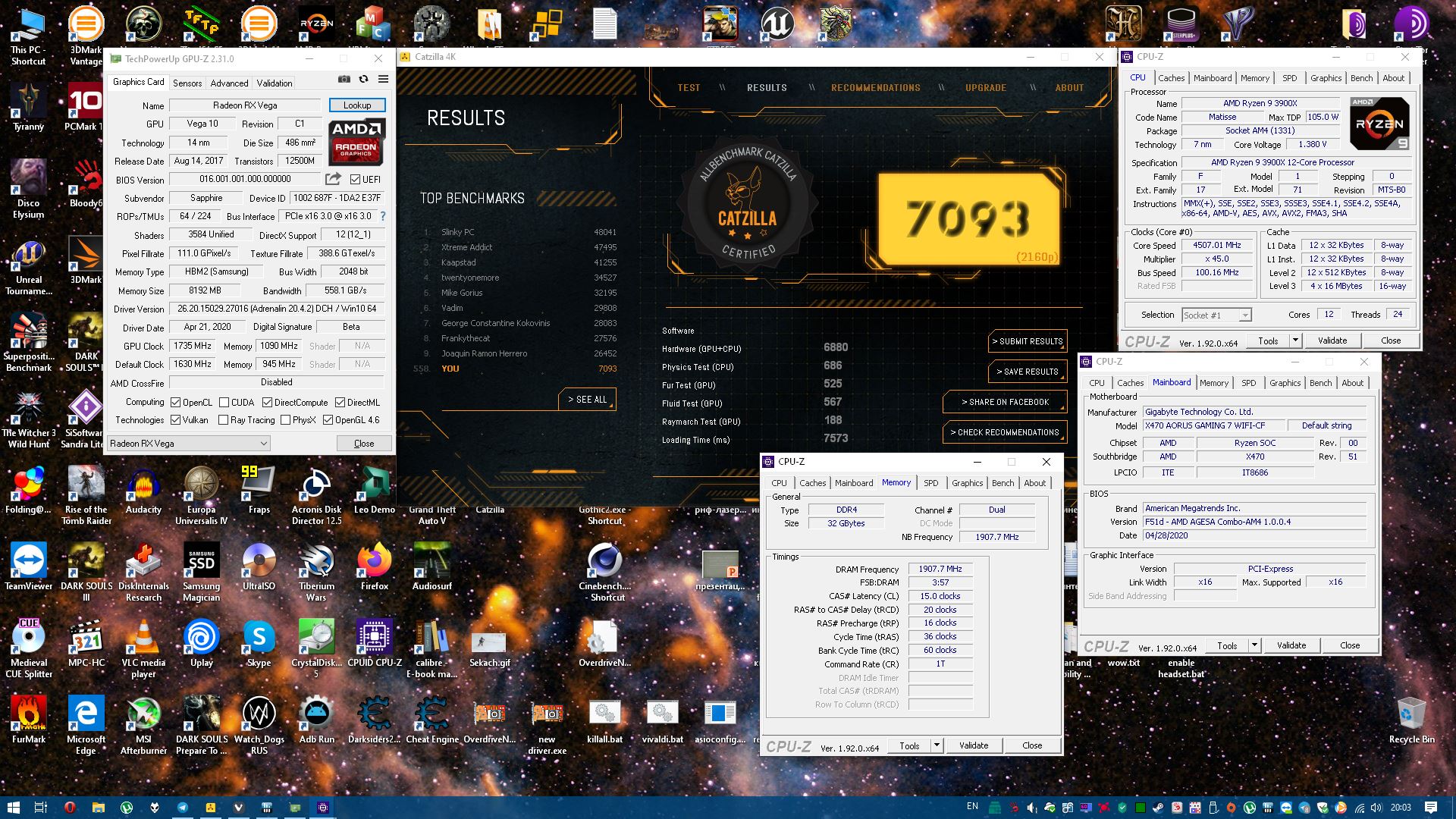Image resolution: width=1456 pixels, height=819 pixels.
Task: Open Uplay desktop icon
Action: [201, 645]
